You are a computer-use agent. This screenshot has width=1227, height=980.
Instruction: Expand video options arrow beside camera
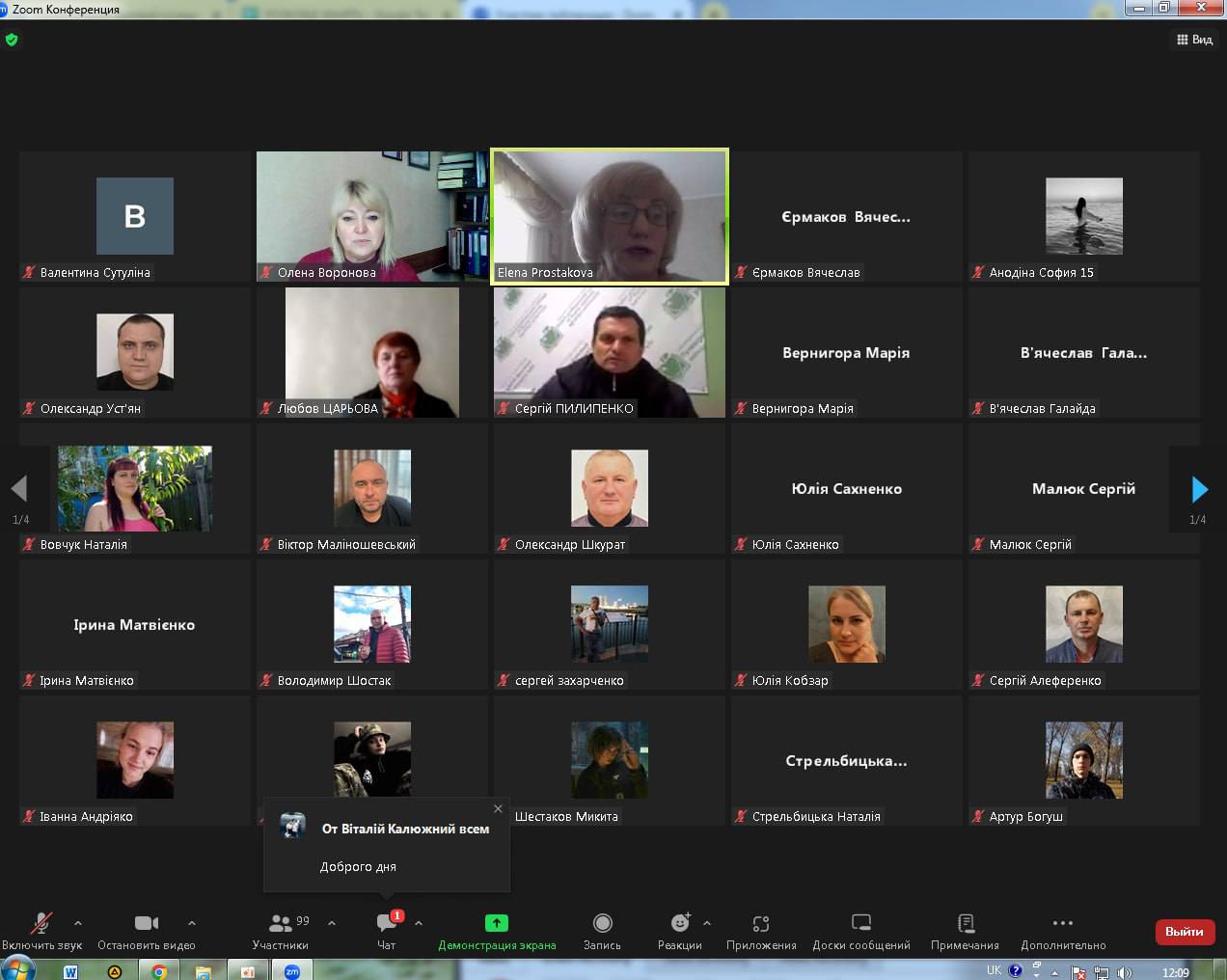192,923
